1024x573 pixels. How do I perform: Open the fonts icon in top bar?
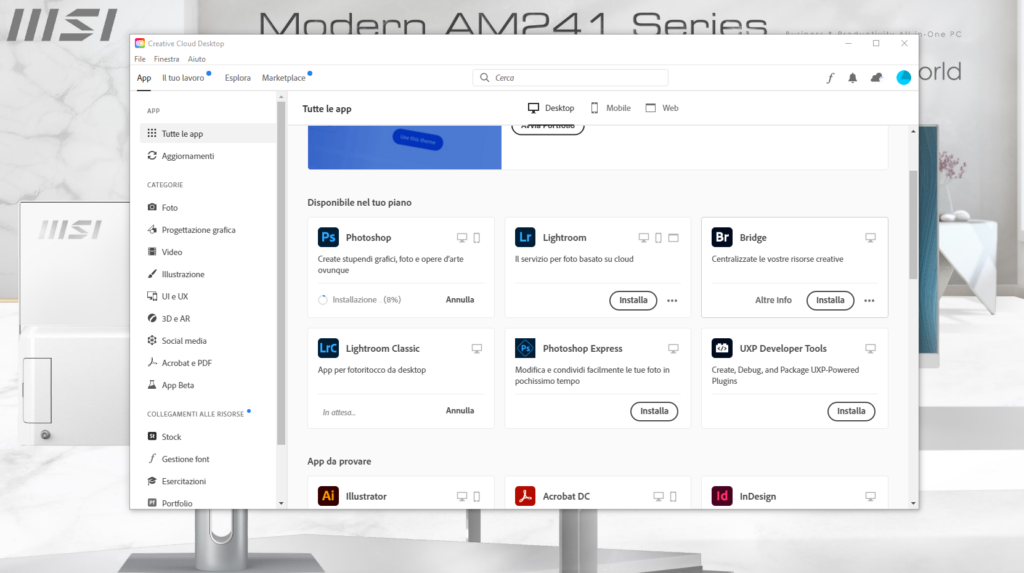tap(830, 78)
